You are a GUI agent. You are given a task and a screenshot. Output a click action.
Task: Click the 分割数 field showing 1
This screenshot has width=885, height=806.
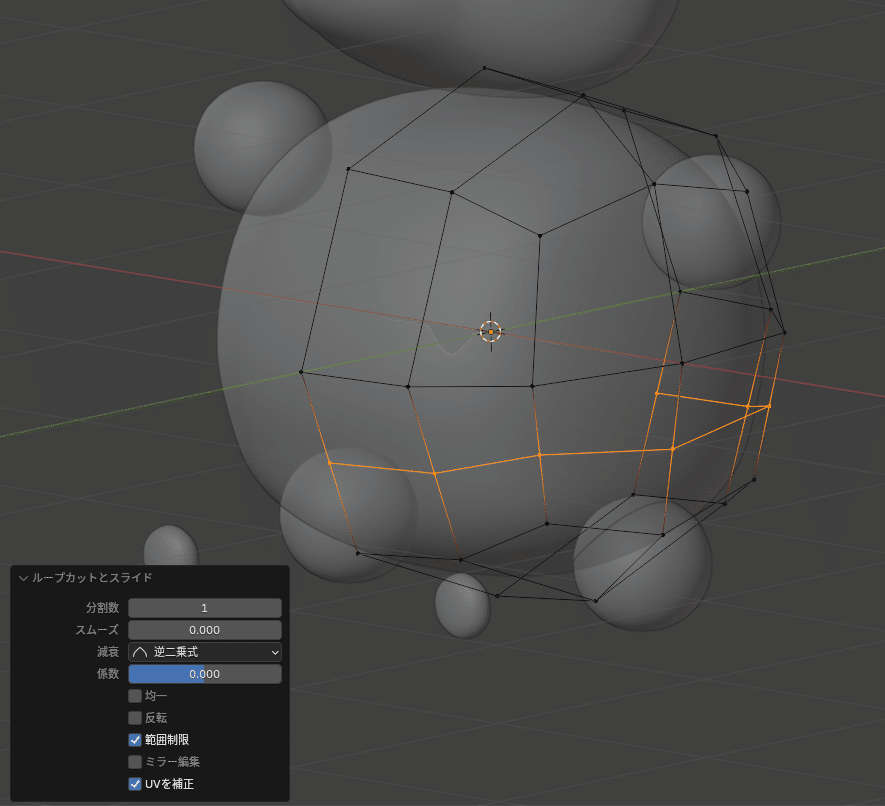205,608
